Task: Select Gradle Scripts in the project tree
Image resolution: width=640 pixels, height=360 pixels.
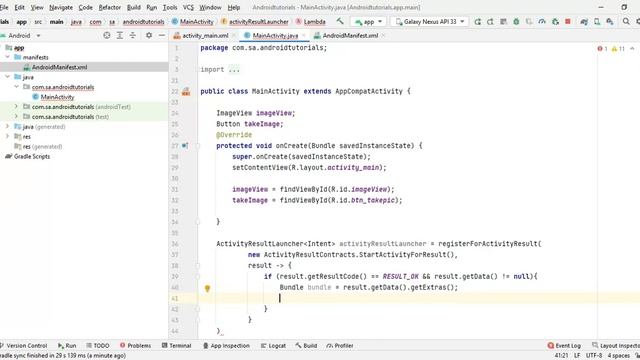Action: [x=32, y=156]
